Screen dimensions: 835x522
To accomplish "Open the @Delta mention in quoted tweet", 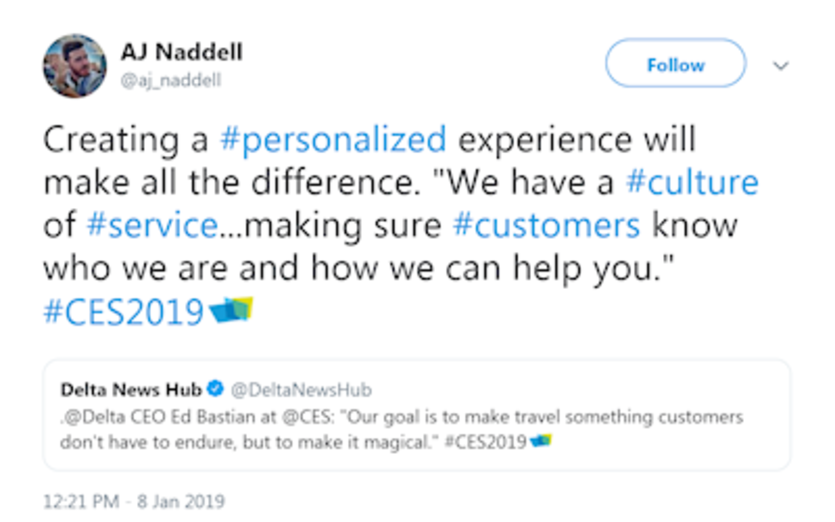I will pos(91,417).
